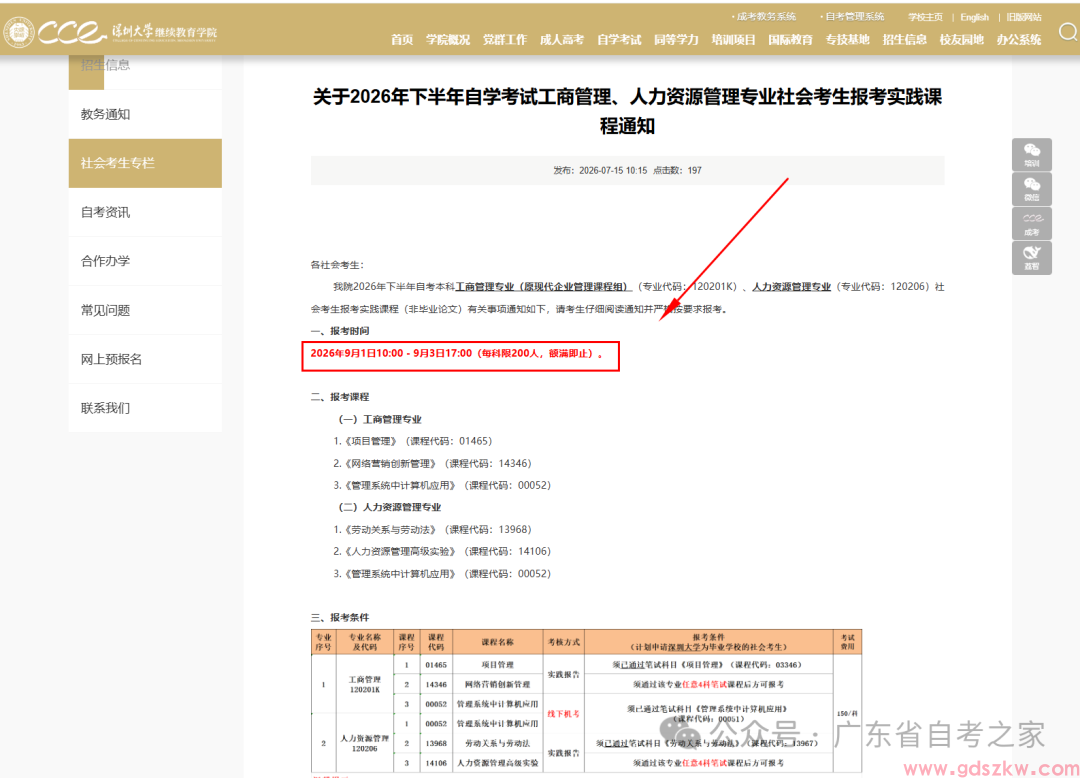Click the （二）人力资源管理专业 subheading

tap(389, 507)
